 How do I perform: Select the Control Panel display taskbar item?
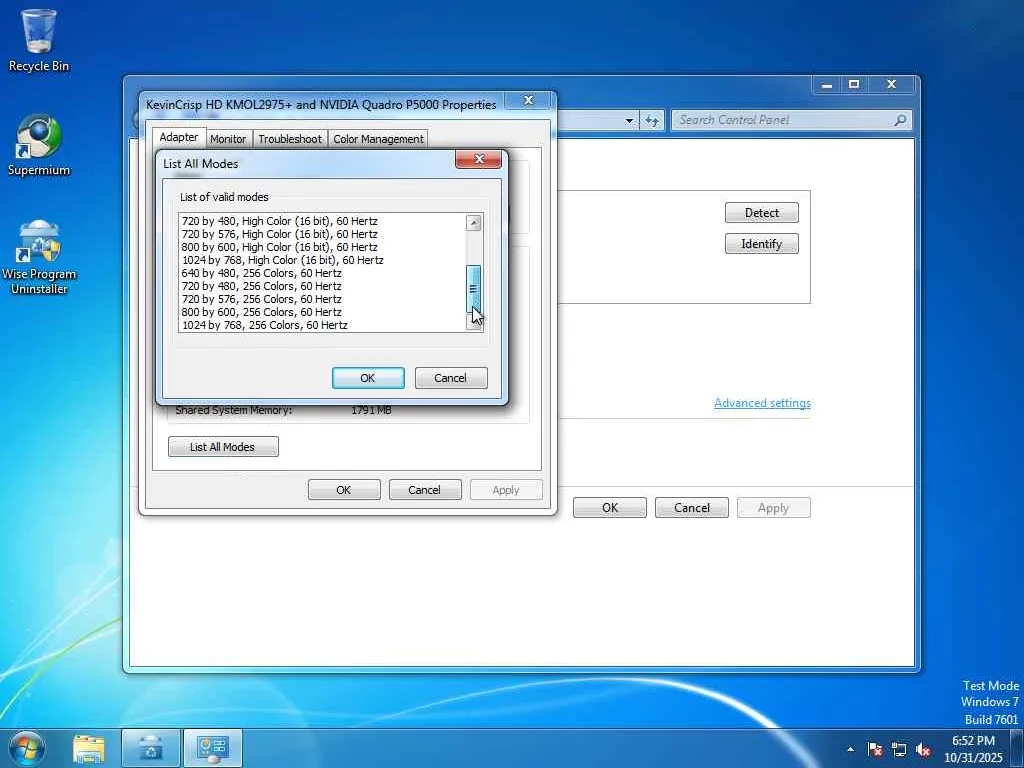point(212,748)
